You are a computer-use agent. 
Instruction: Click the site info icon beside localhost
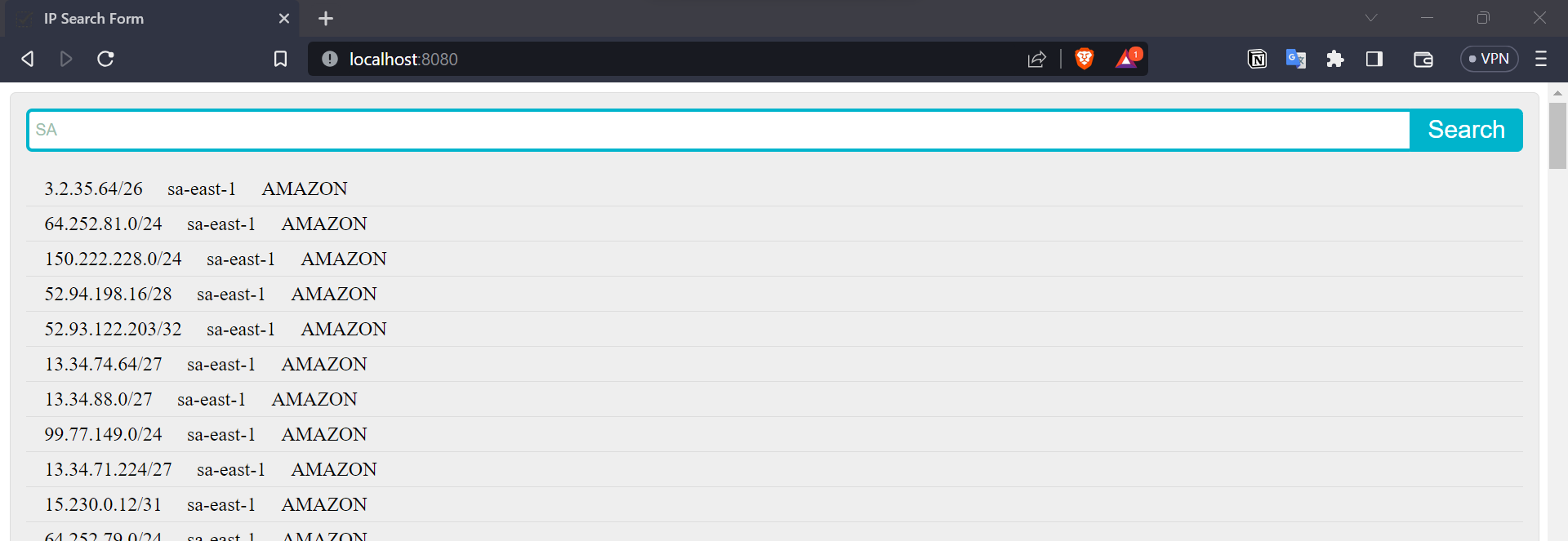330,59
